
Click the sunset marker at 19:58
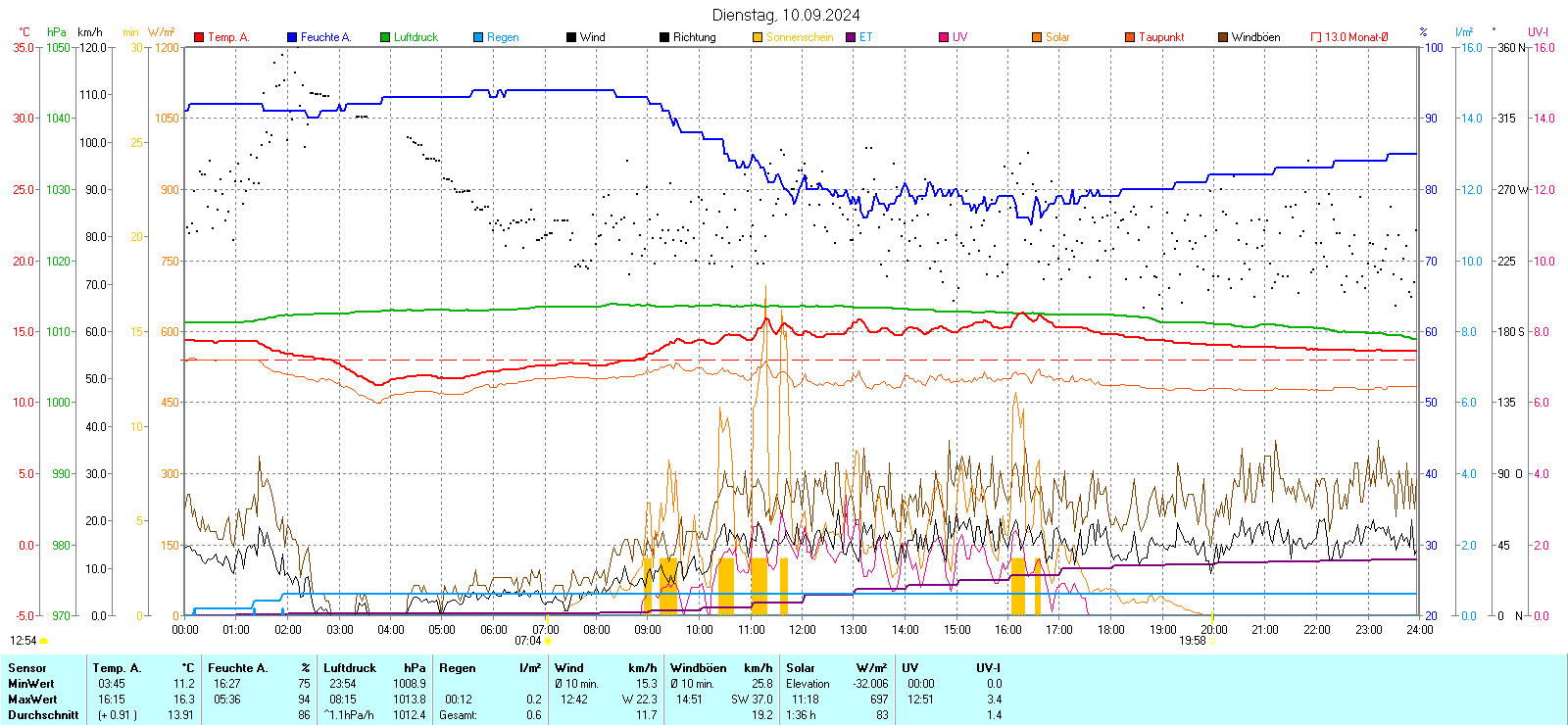click(1211, 641)
